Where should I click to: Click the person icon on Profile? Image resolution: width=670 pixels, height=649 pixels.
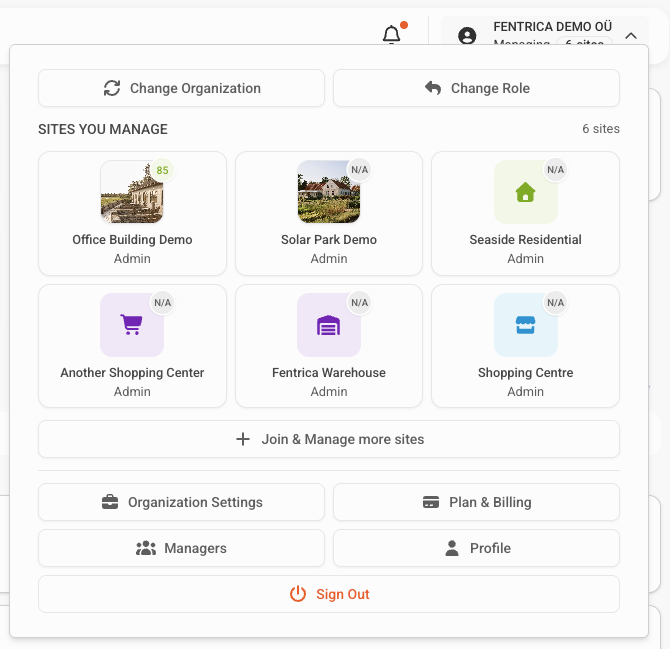452,548
